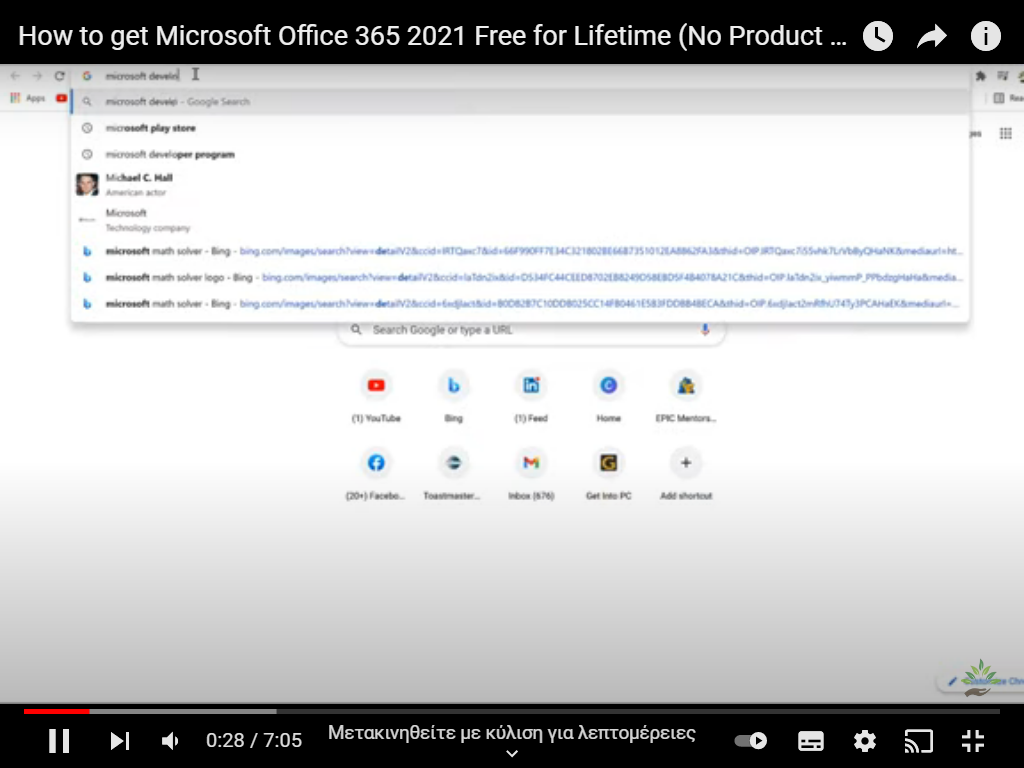Click the video title text
The height and width of the screenshot is (768, 1024).
(432, 36)
